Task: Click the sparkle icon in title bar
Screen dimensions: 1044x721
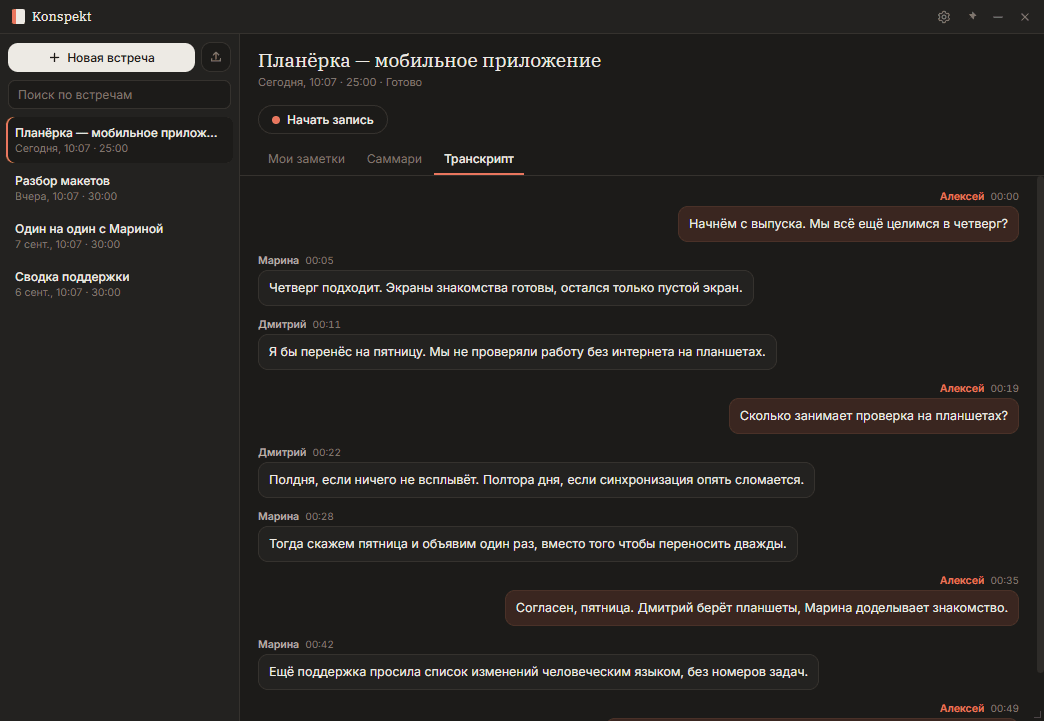Action: coord(972,16)
